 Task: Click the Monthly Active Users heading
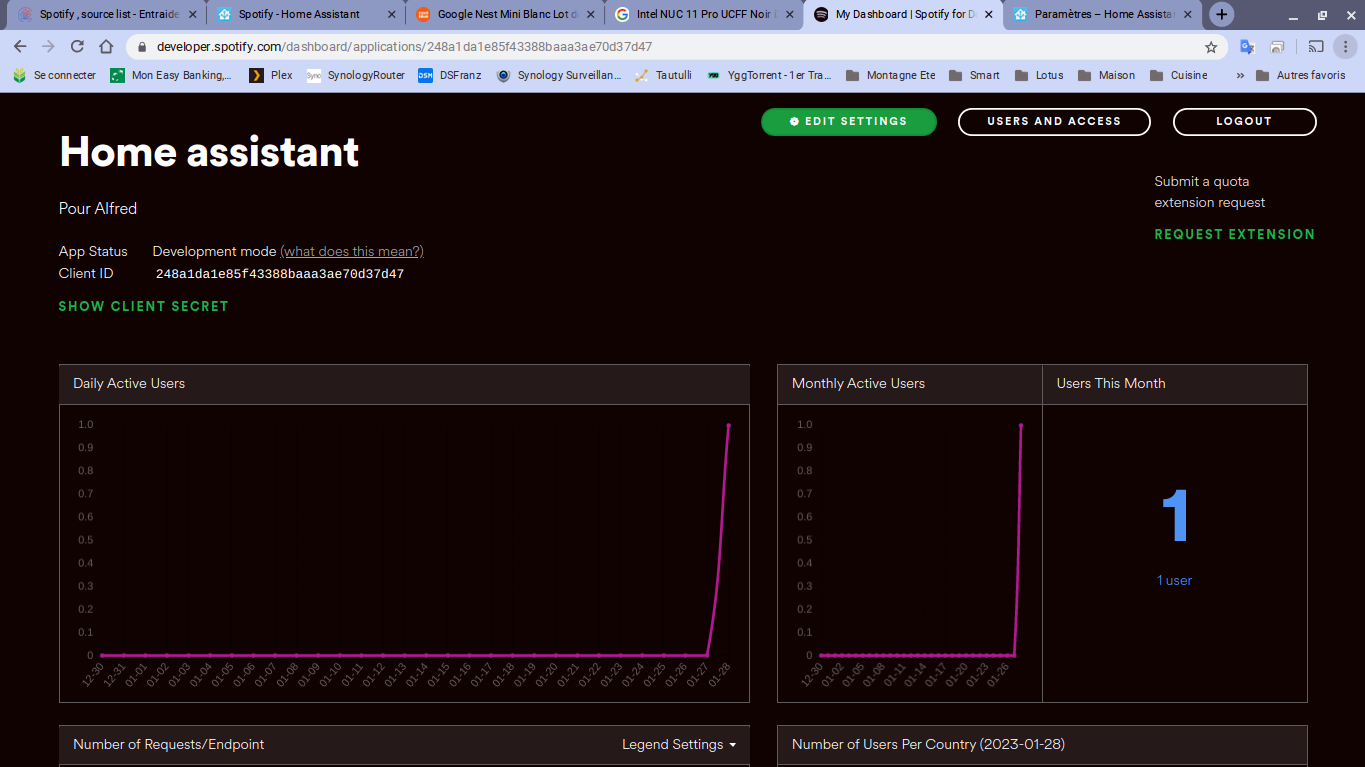(858, 383)
